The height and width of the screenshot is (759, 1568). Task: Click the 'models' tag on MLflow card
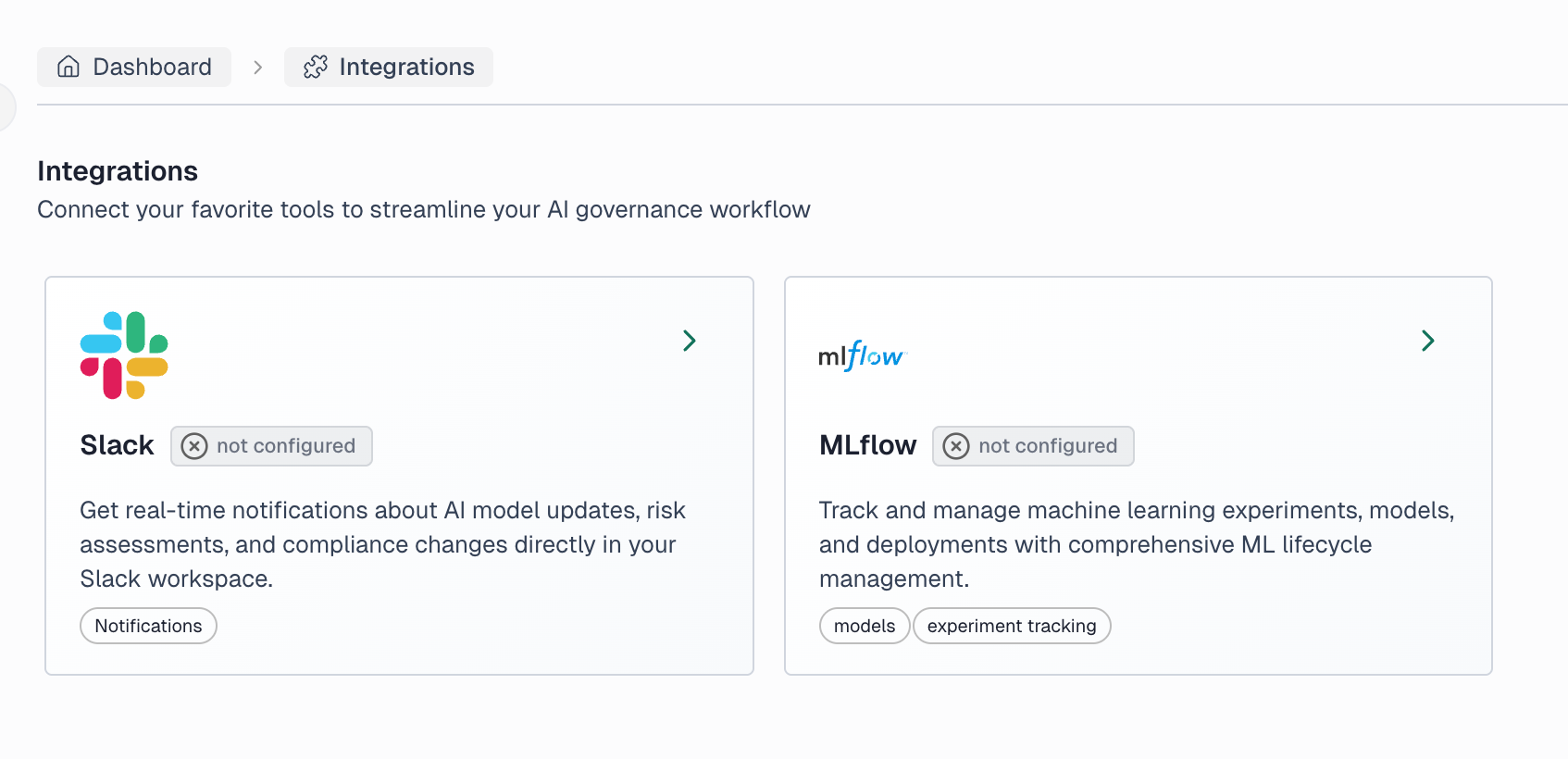click(865, 626)
